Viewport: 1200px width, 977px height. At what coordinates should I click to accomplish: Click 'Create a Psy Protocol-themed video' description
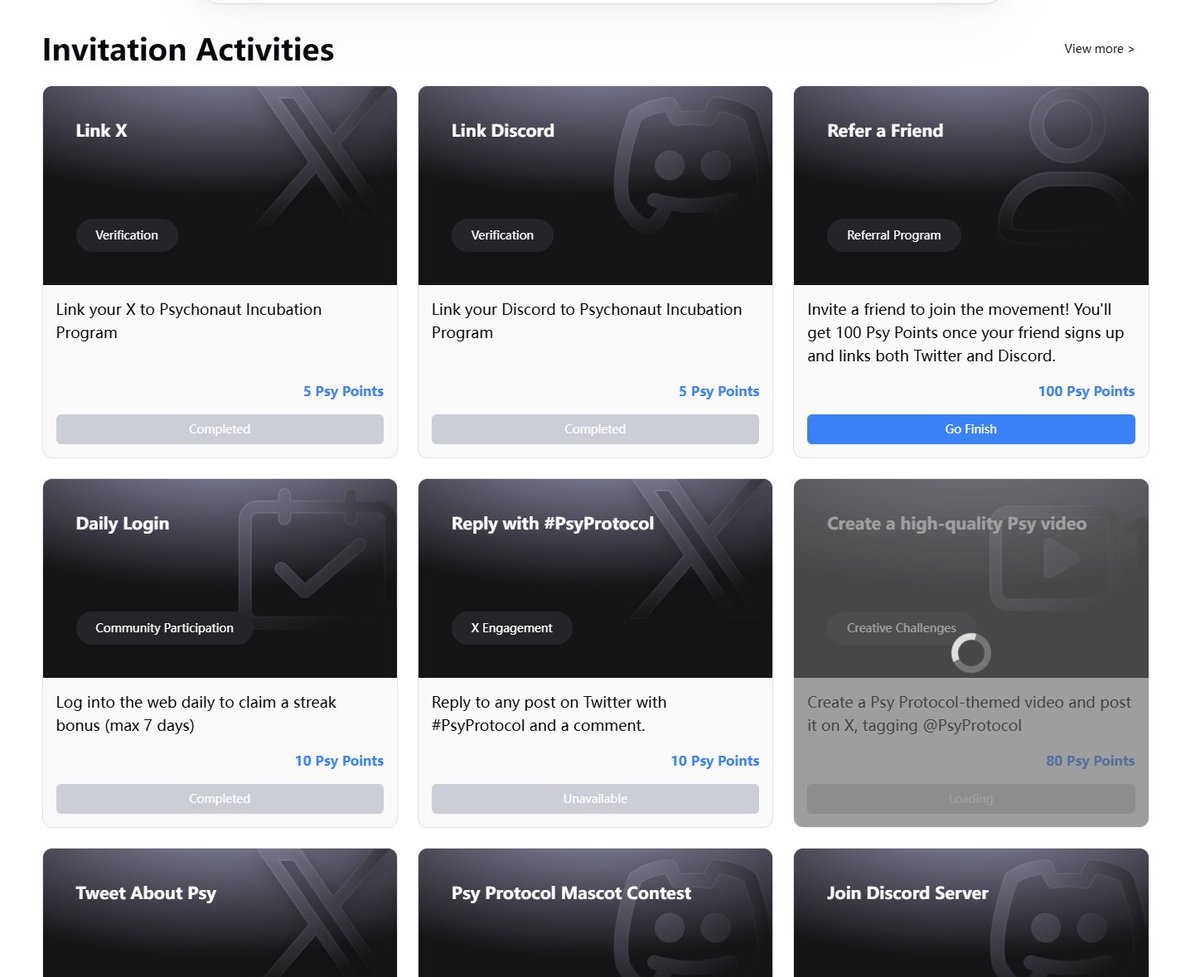[969, 714]
